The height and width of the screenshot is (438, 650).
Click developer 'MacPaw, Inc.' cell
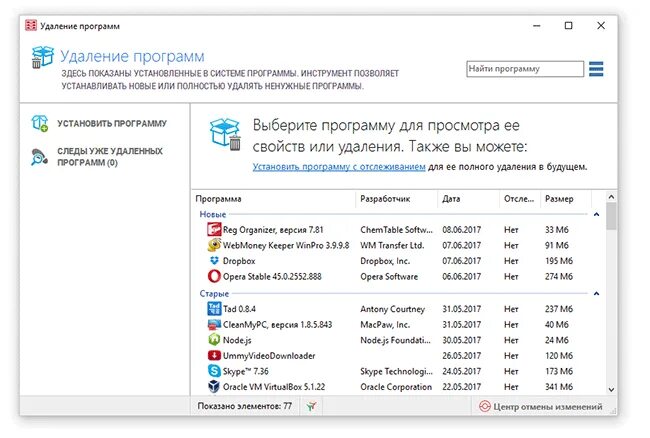pyautogui.click(x=385, y=324)
